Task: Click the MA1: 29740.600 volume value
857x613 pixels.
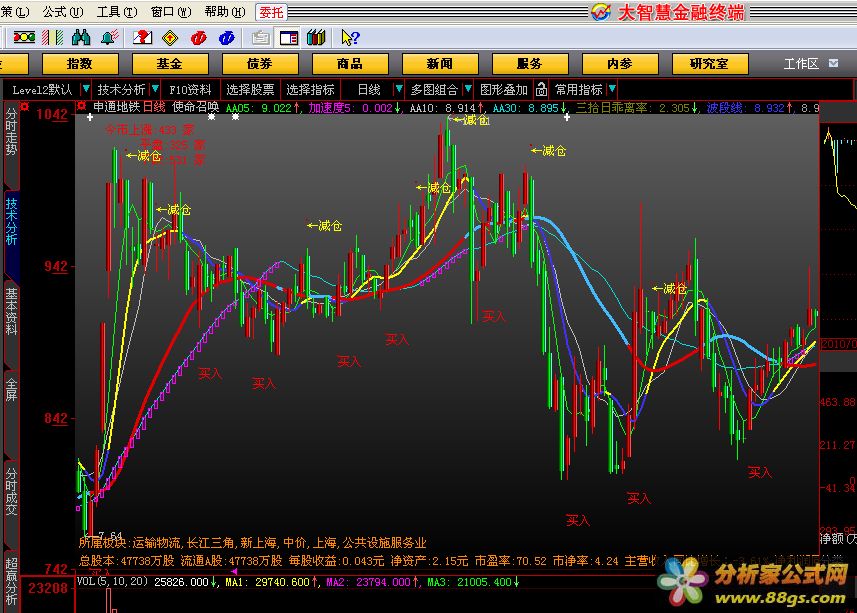Action: pos(272,582)
